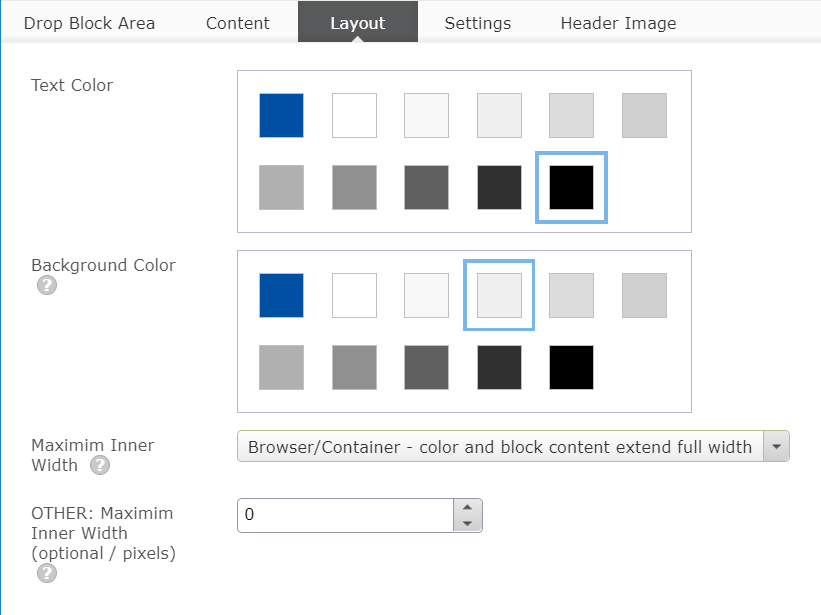Pick white Background Color swatch
The height and width of the screenshot is (615, 821).
click(x=354, y=295)
